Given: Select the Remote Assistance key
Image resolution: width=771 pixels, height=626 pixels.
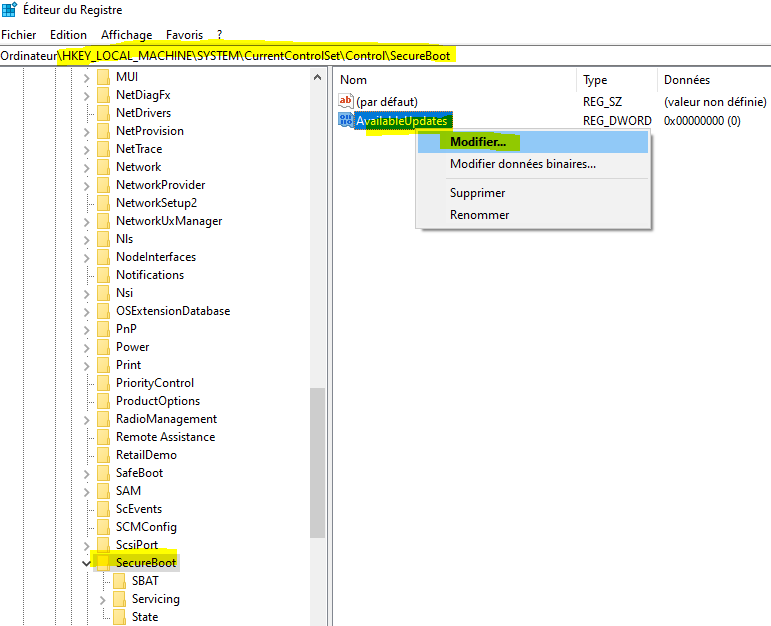Looking at the screenshot, I should (x=165, y=437).
